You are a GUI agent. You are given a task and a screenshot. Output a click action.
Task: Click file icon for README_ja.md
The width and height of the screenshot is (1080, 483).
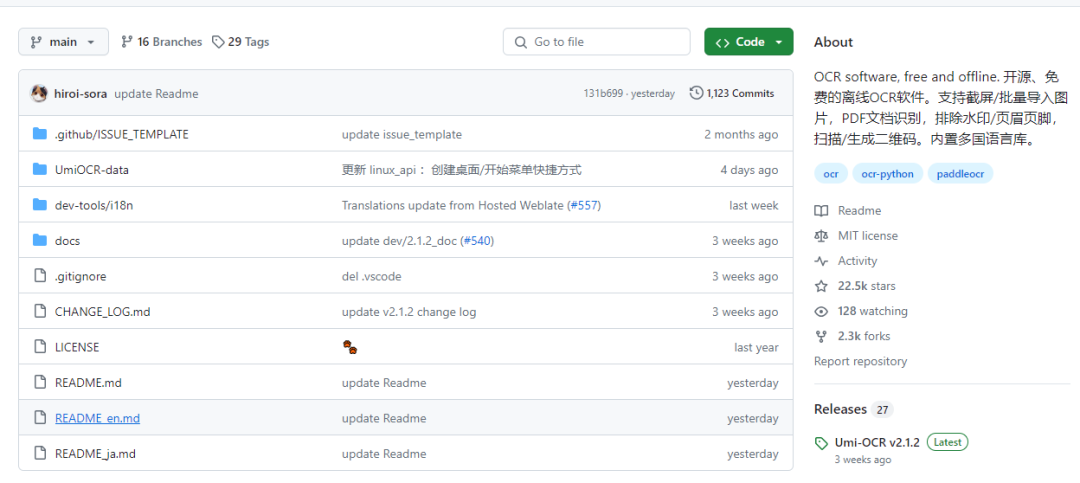click(40, 453)
